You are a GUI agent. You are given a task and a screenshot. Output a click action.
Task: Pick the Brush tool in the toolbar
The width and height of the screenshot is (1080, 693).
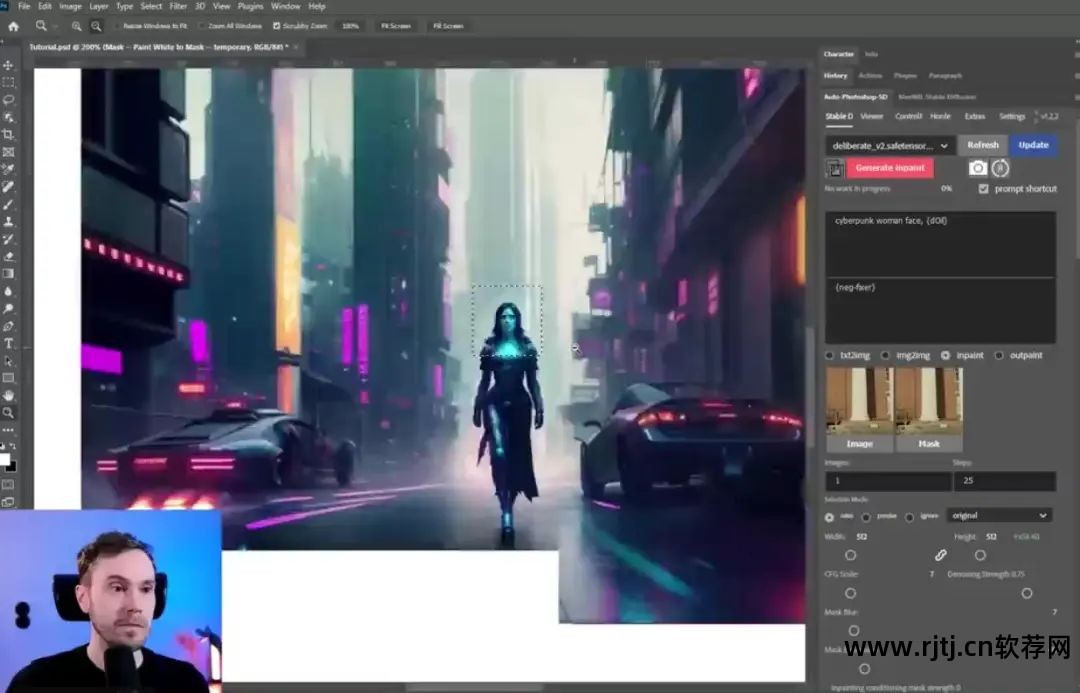click(x=8, y=204)
